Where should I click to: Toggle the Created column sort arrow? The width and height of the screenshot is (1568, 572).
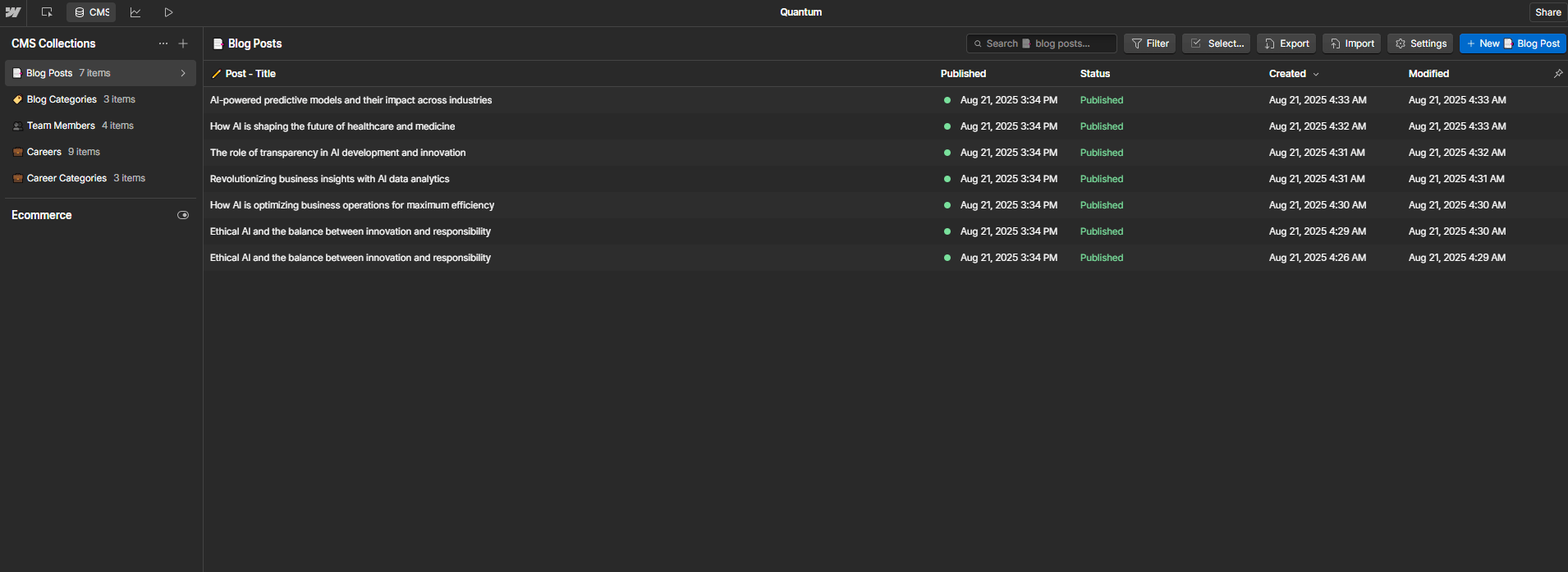[1316, 74]
